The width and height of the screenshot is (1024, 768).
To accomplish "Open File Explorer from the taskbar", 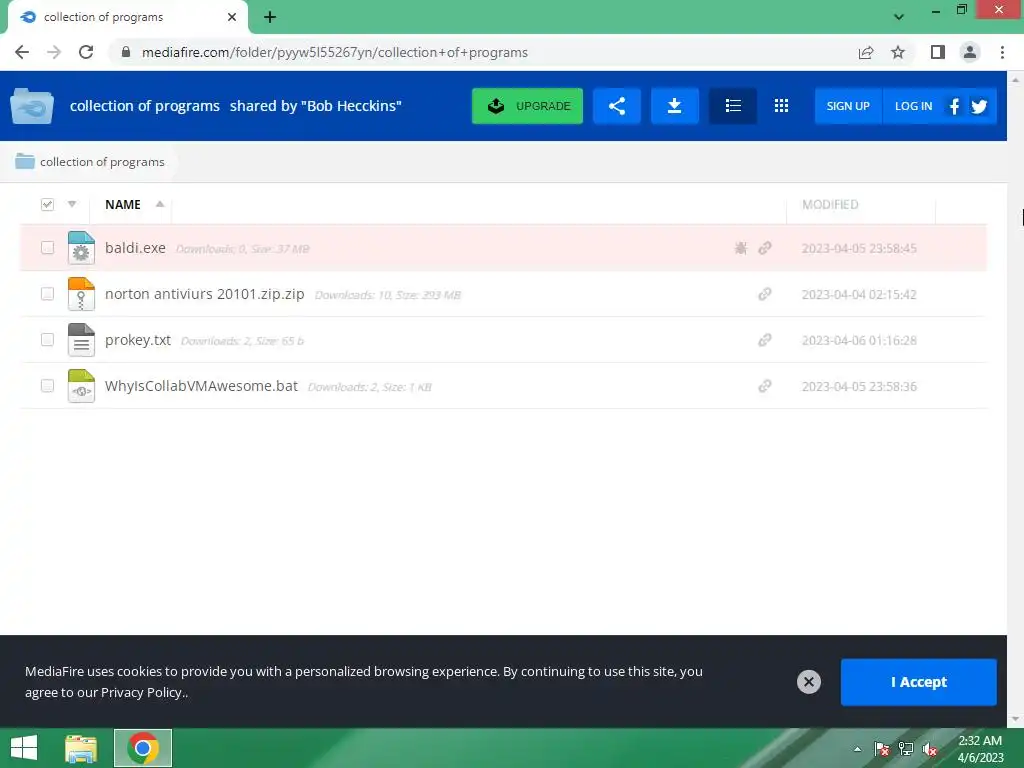I will point(81,748).
